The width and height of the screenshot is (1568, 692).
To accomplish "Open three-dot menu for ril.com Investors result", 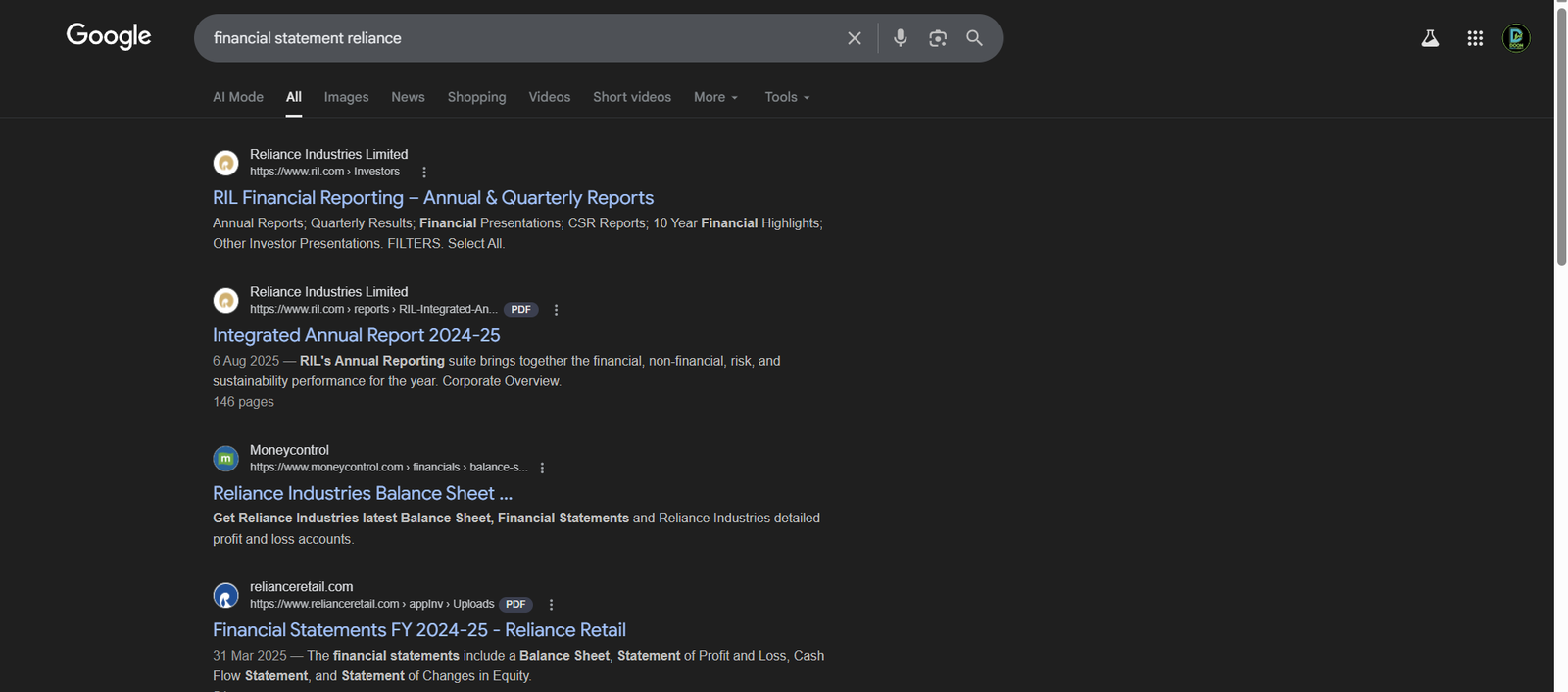I will pyautogui.click(x=424, y=173).
